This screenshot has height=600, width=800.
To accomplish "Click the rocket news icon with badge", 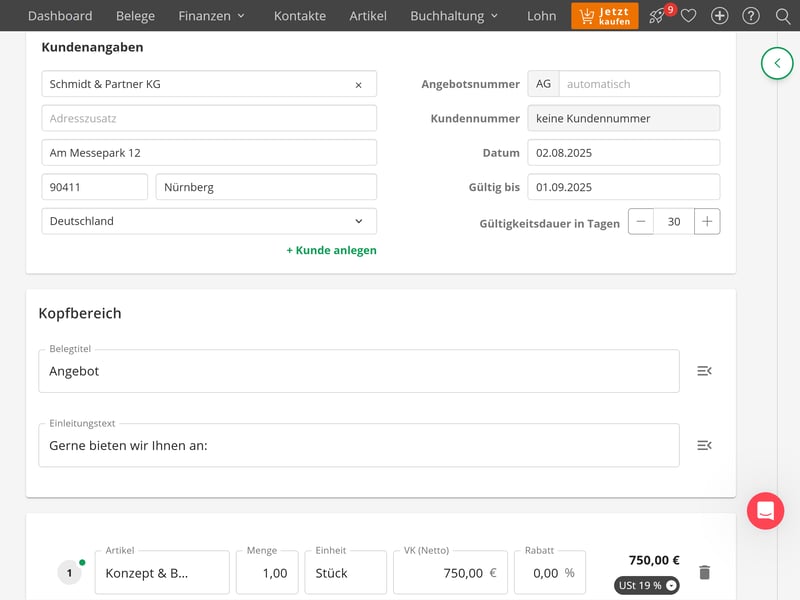I will [657, 16].
